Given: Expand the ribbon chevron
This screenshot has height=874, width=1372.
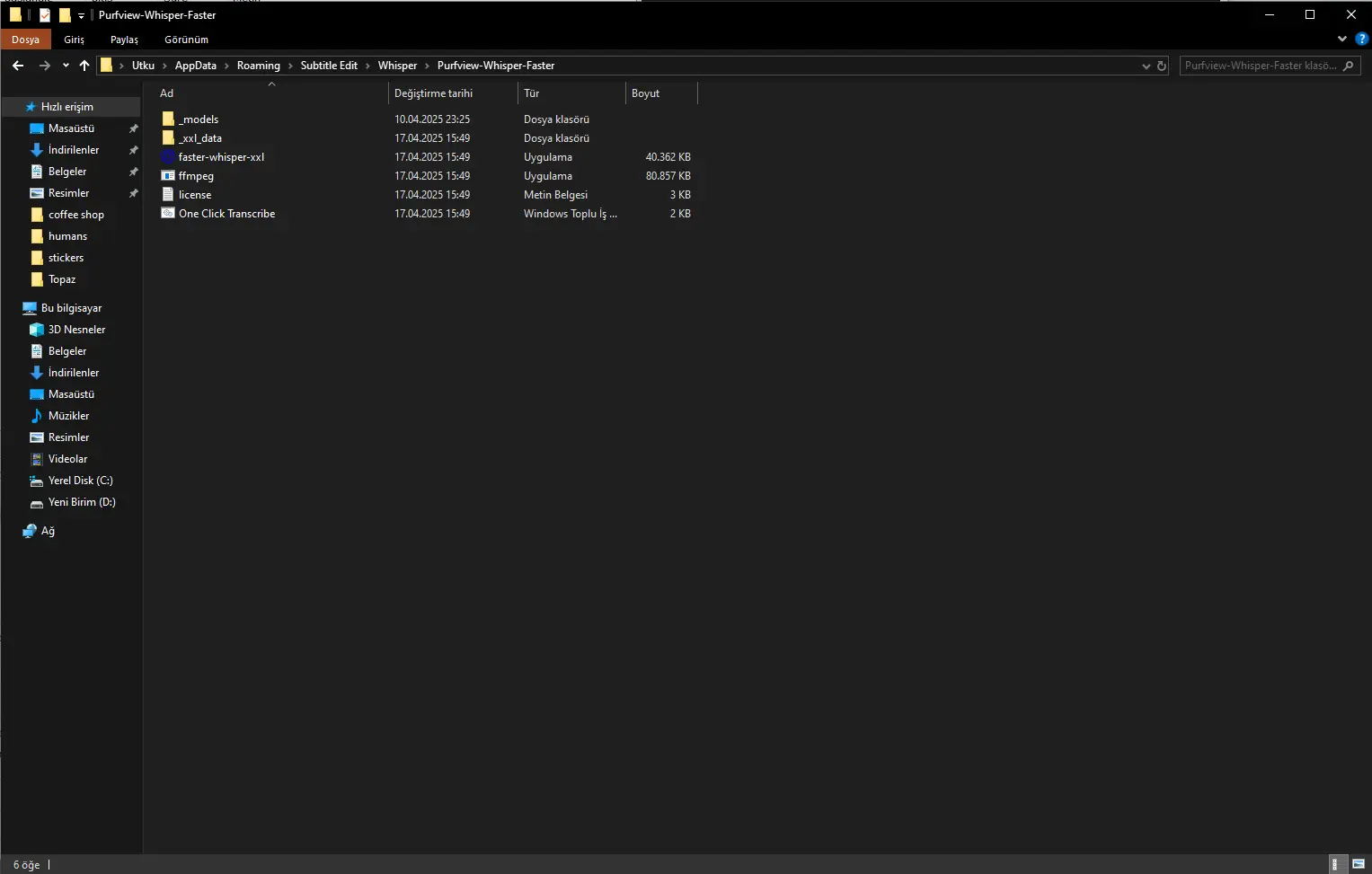Looking at the screenshot, I should click(1342, 39).
